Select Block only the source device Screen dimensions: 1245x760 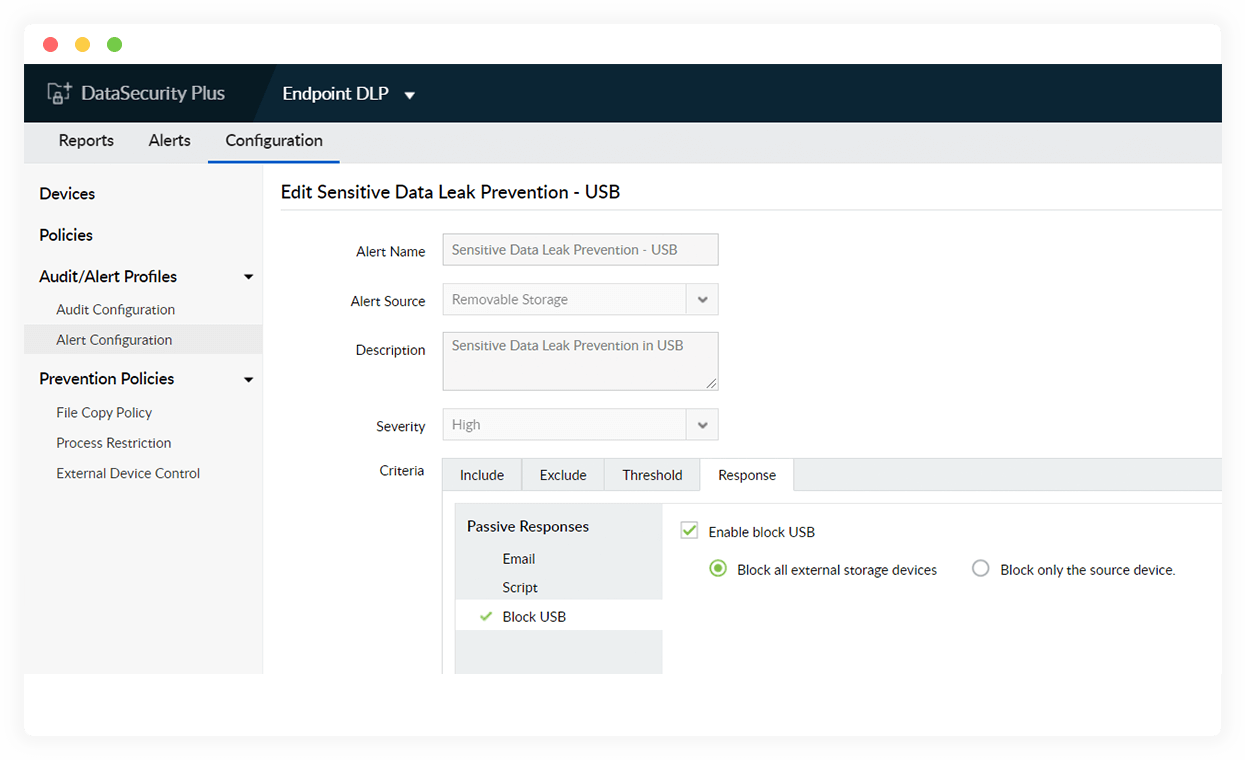981,569
